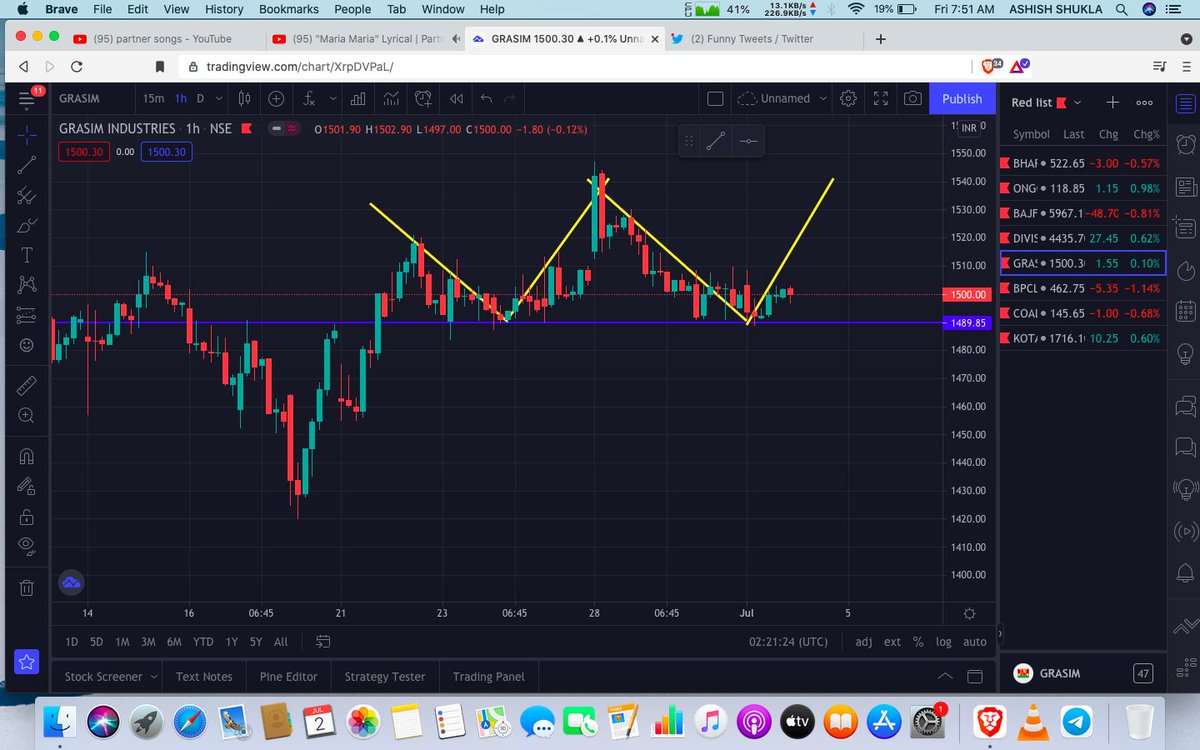Image resolution: width=1200 pixels, height=750 pixels.
Task: Add a symbol to the watchlist
Action: (x=1113, y=102)
